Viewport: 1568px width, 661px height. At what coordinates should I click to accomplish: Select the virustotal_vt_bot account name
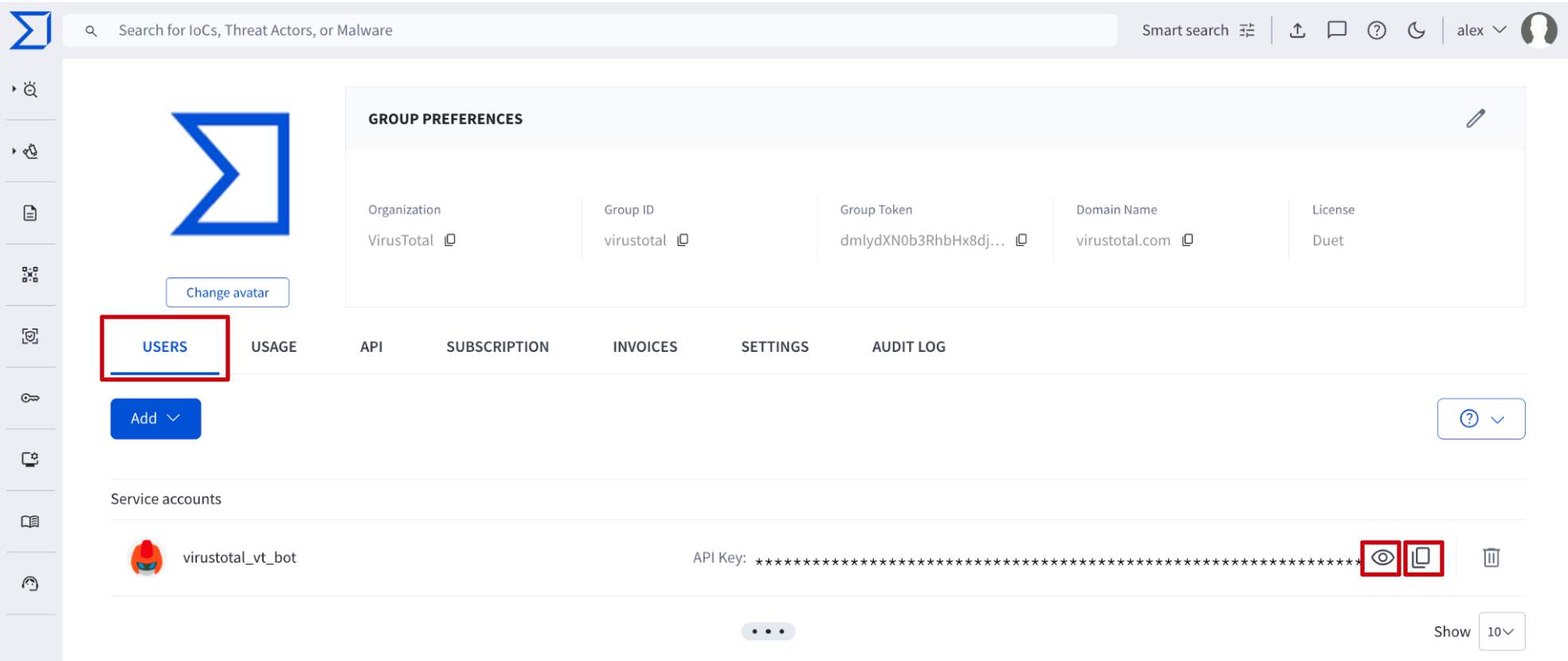click(x=240, y=557)
